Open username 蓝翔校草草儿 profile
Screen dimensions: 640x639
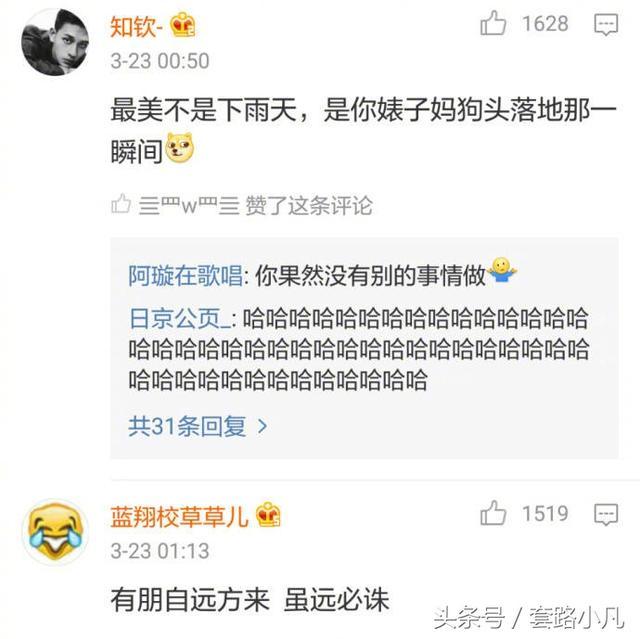(180, 517)
